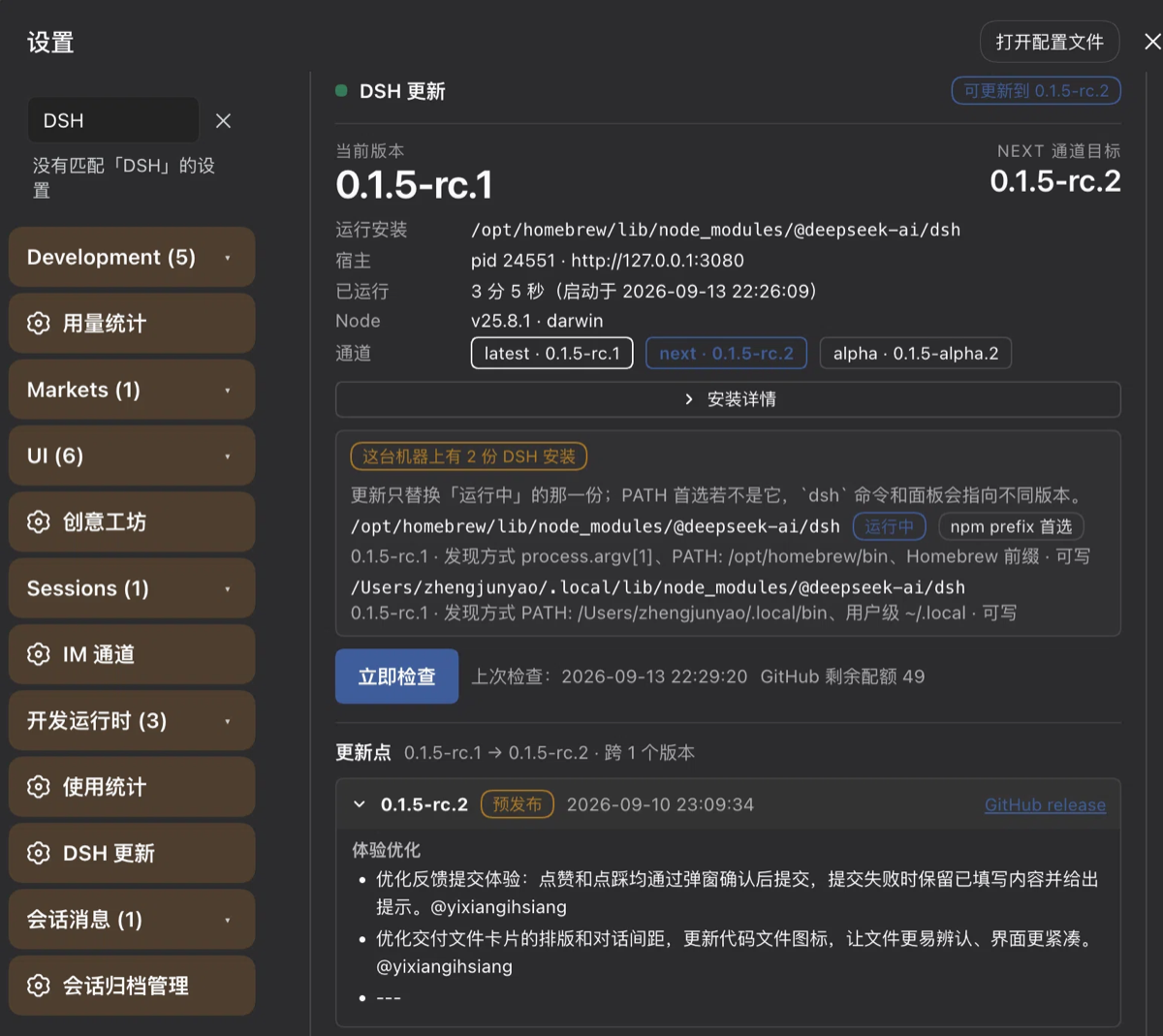
Task: Click the green status dot beside DSH 更新
Action: click(341, 90)
